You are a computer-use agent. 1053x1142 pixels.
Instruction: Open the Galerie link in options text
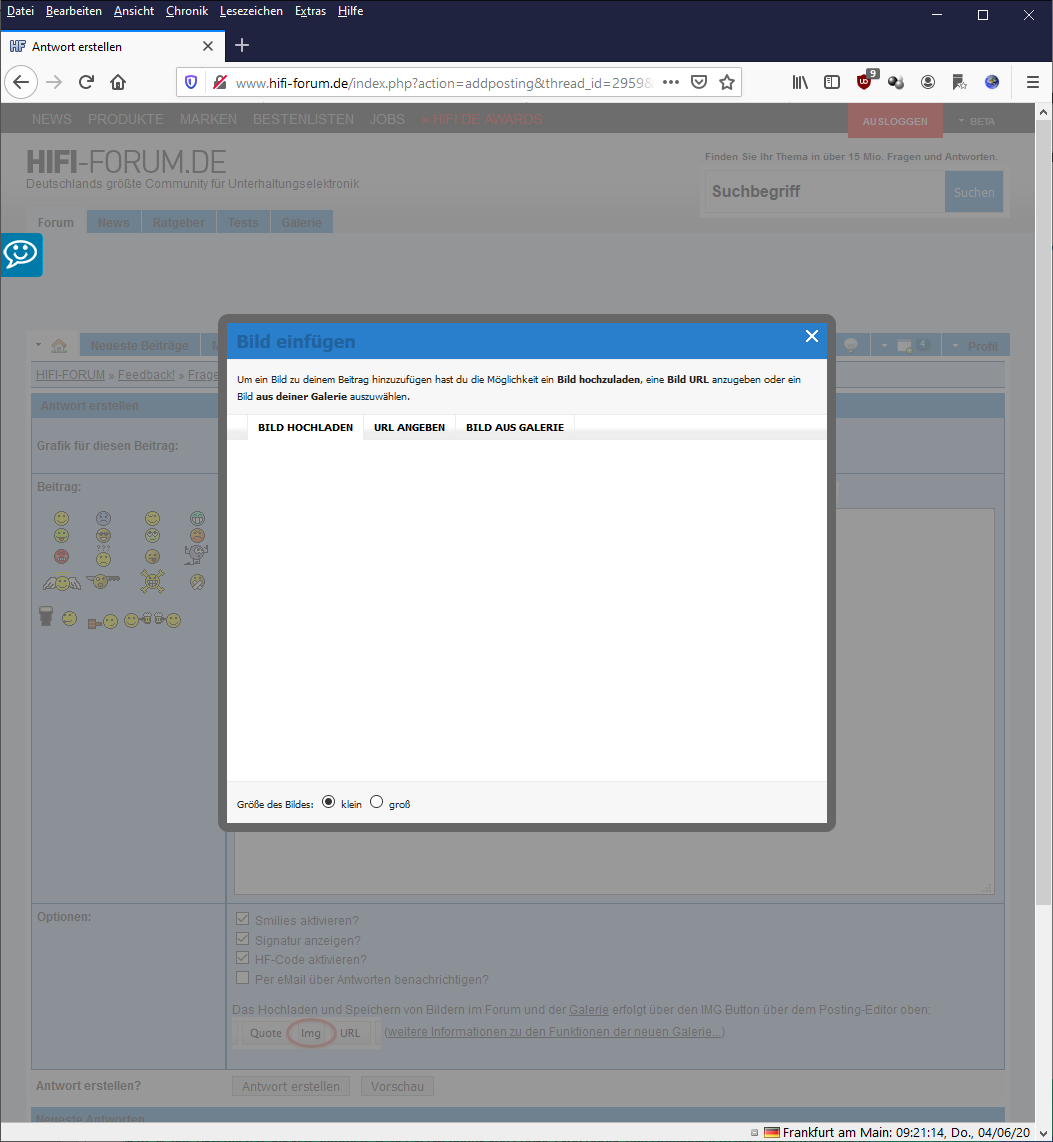pos(588,1009)
